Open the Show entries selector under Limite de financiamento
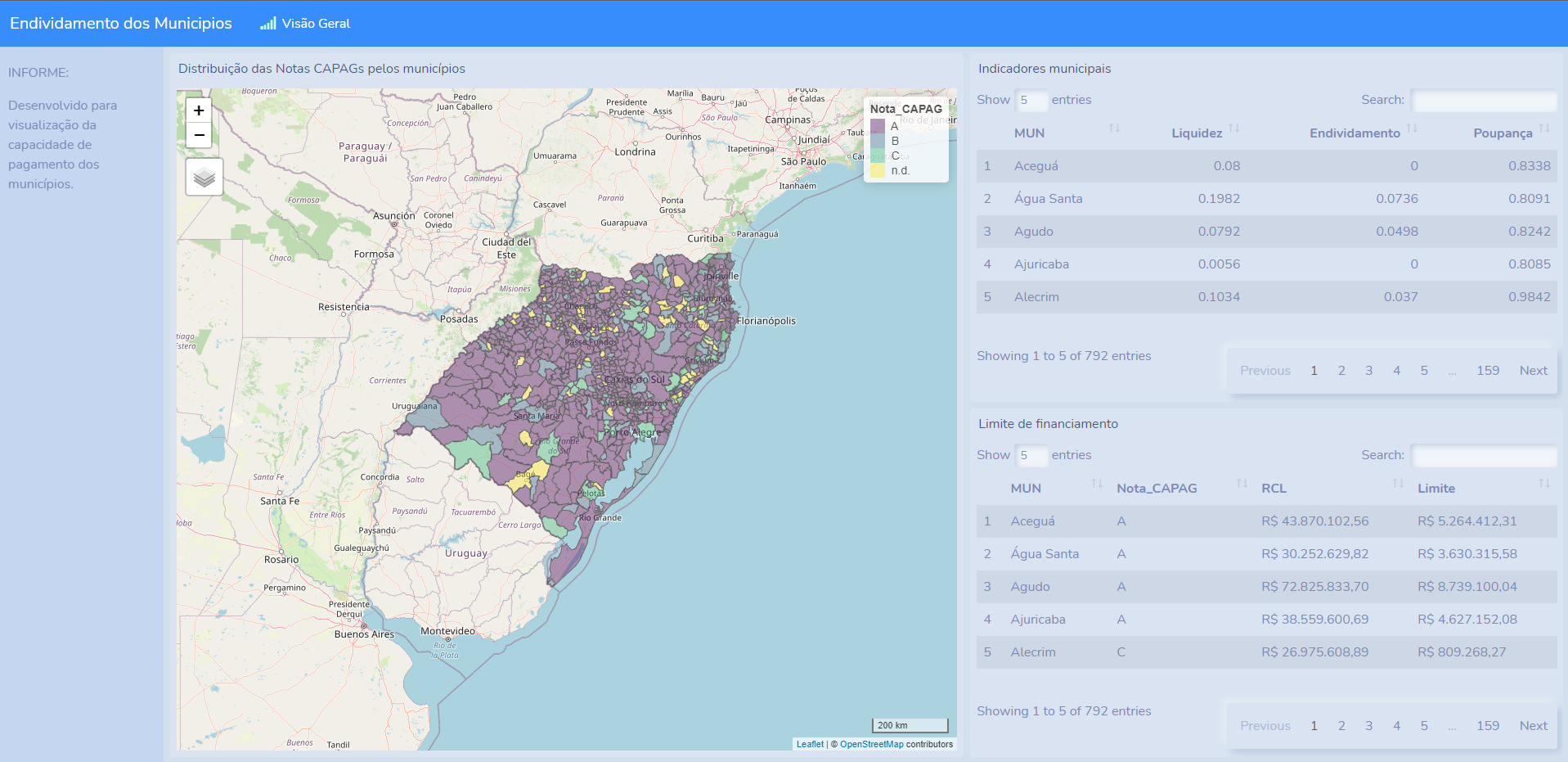The image size is (1568, 762). (1031, 455)
